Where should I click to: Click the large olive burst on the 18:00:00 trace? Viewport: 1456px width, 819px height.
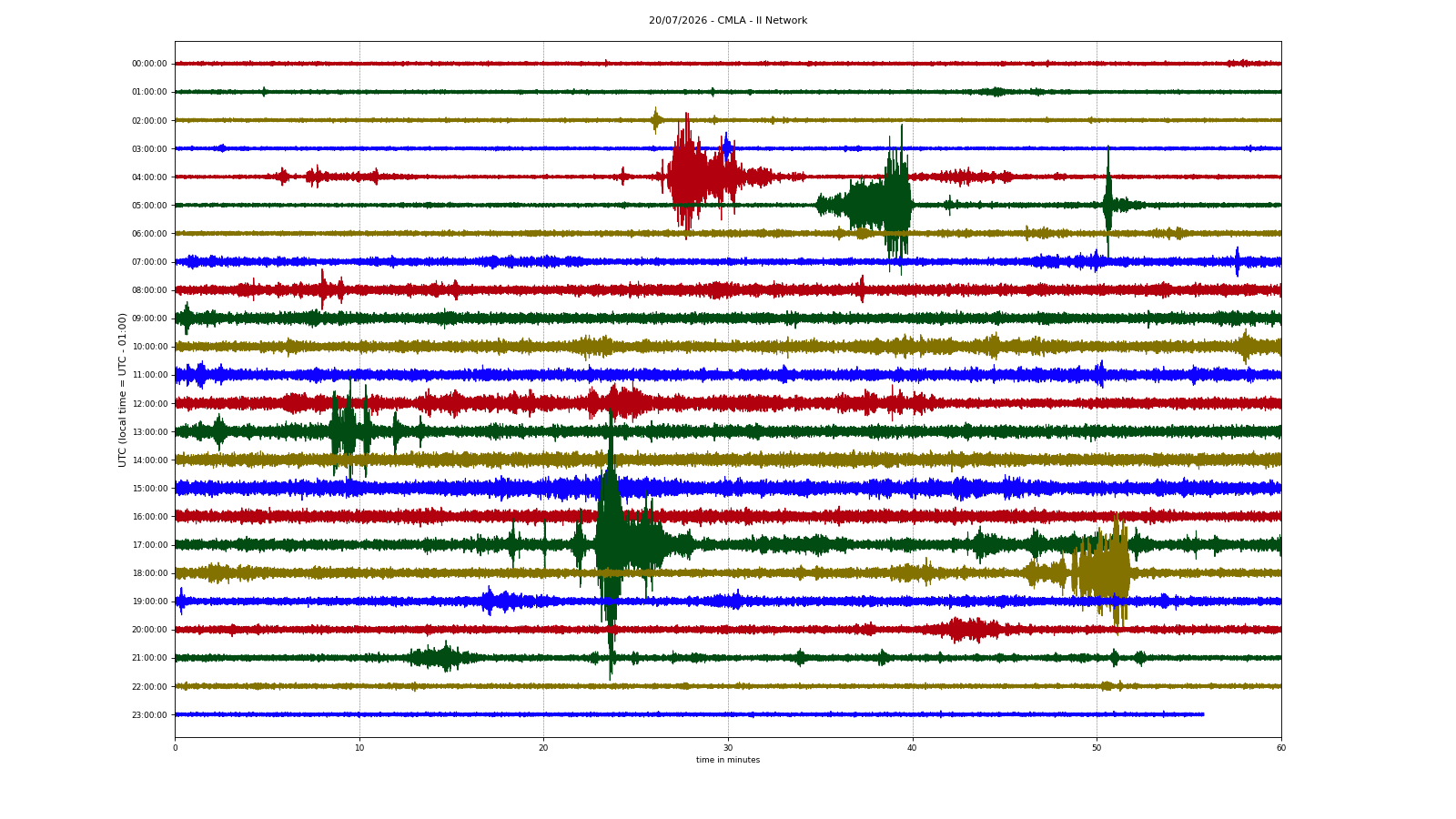click(x=1101, y=572)
